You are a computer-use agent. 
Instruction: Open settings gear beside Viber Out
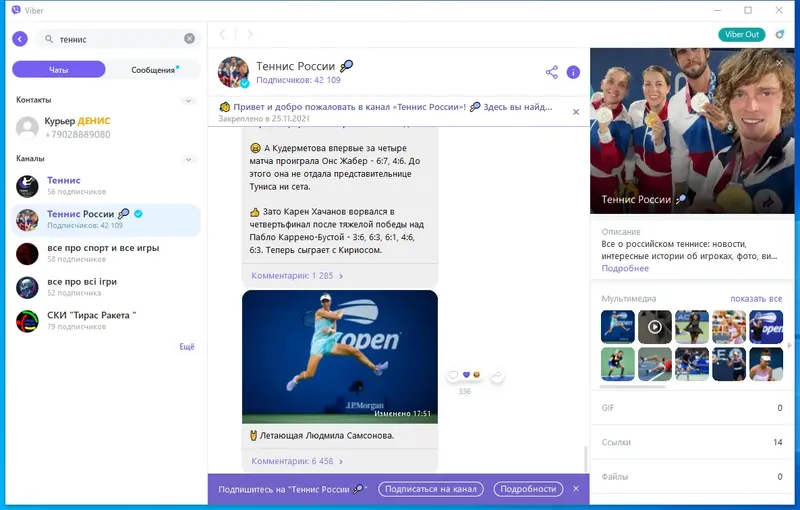[x=780, y=34]
